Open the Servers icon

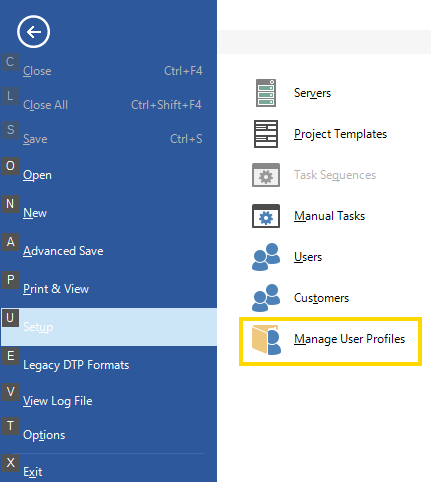tap(266, 93)
